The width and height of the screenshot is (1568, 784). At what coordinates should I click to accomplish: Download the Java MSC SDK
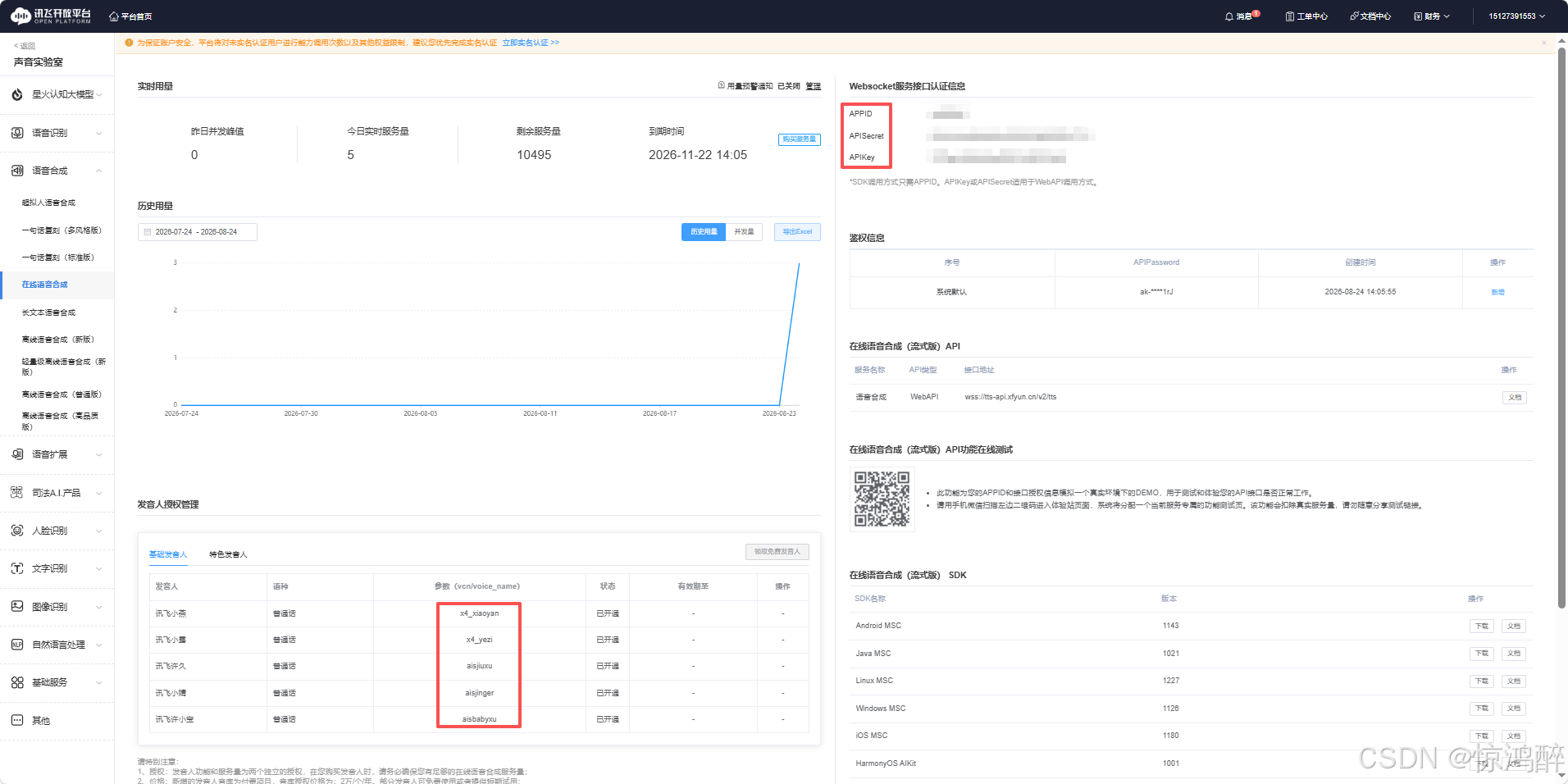(1482, 654)
